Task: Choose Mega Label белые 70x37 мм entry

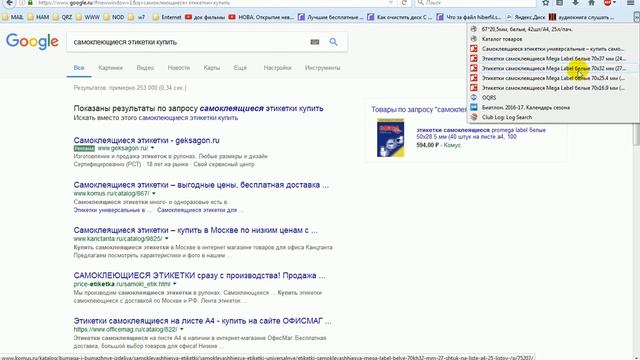Action: 553,58
